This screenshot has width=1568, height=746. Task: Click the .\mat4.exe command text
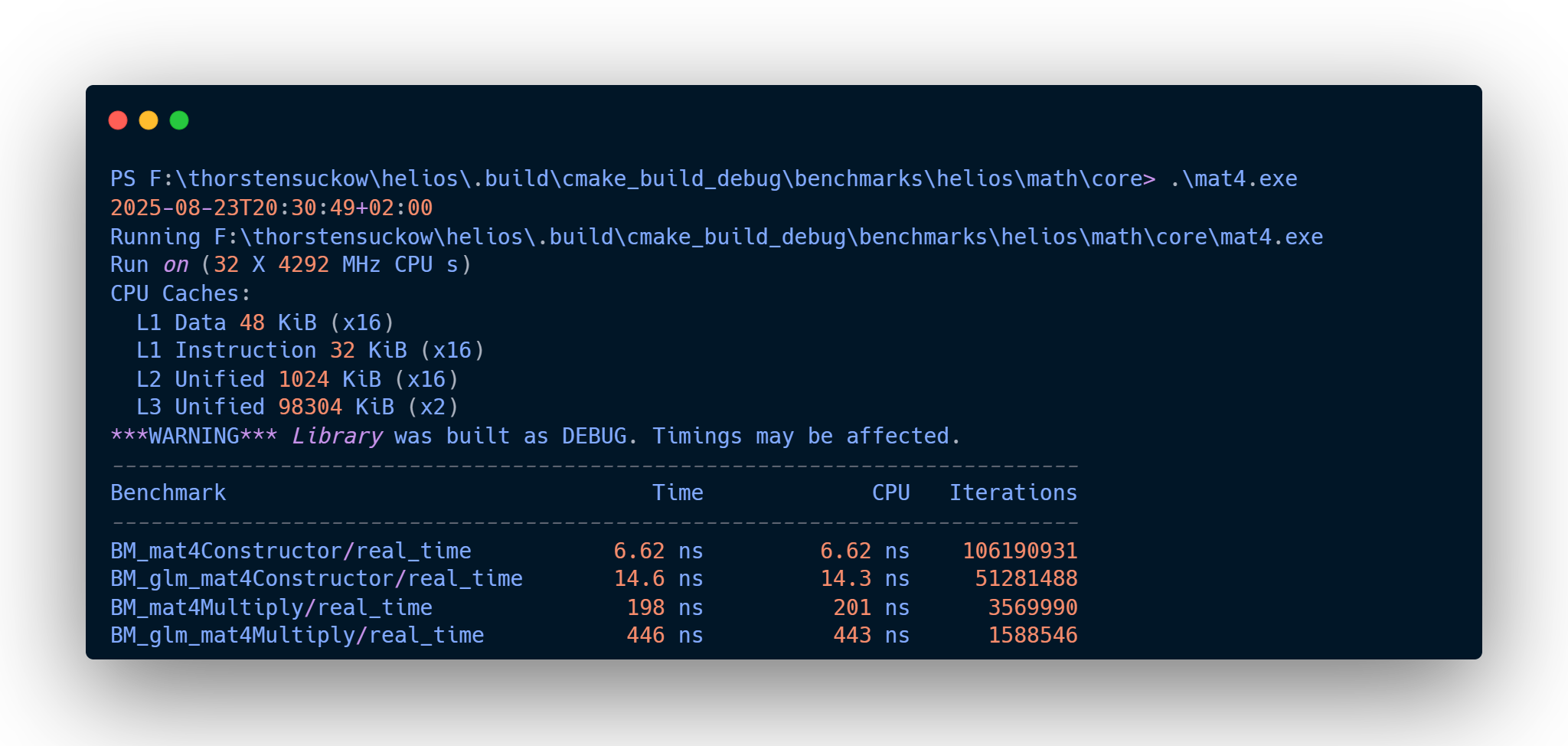1233,179
